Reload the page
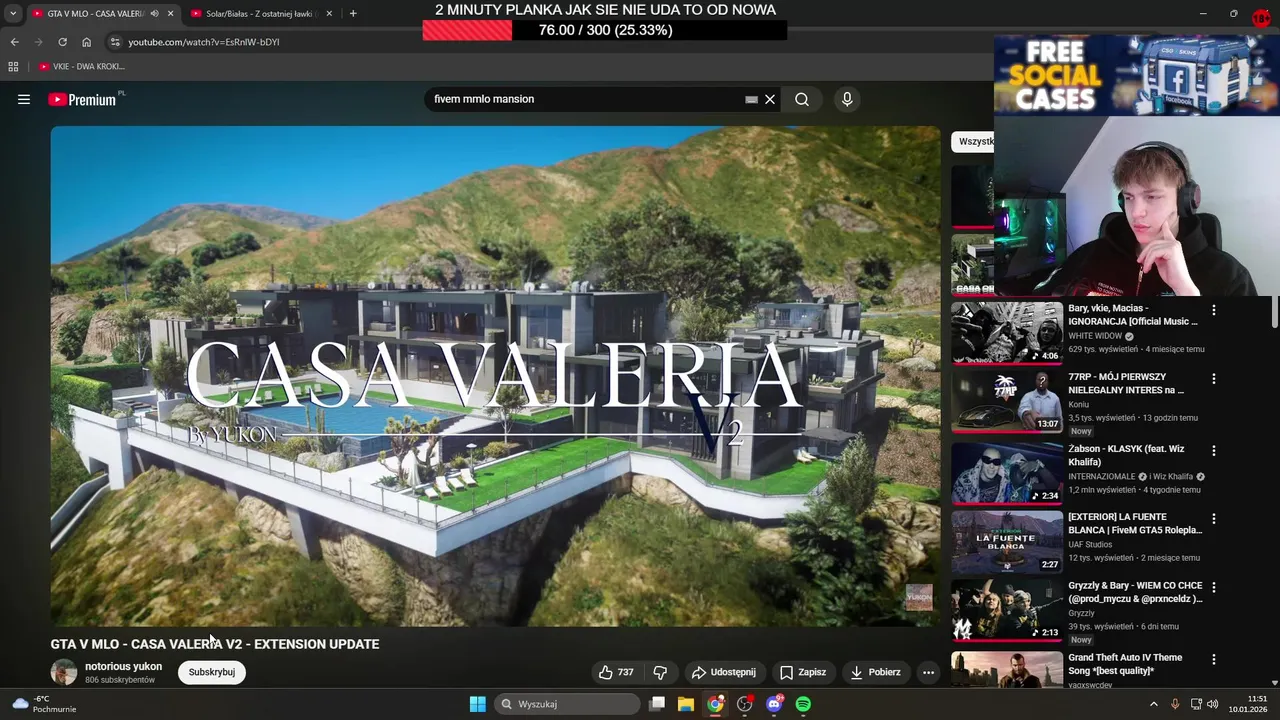Screen dimensions: 1280x720 pos(62,42)
